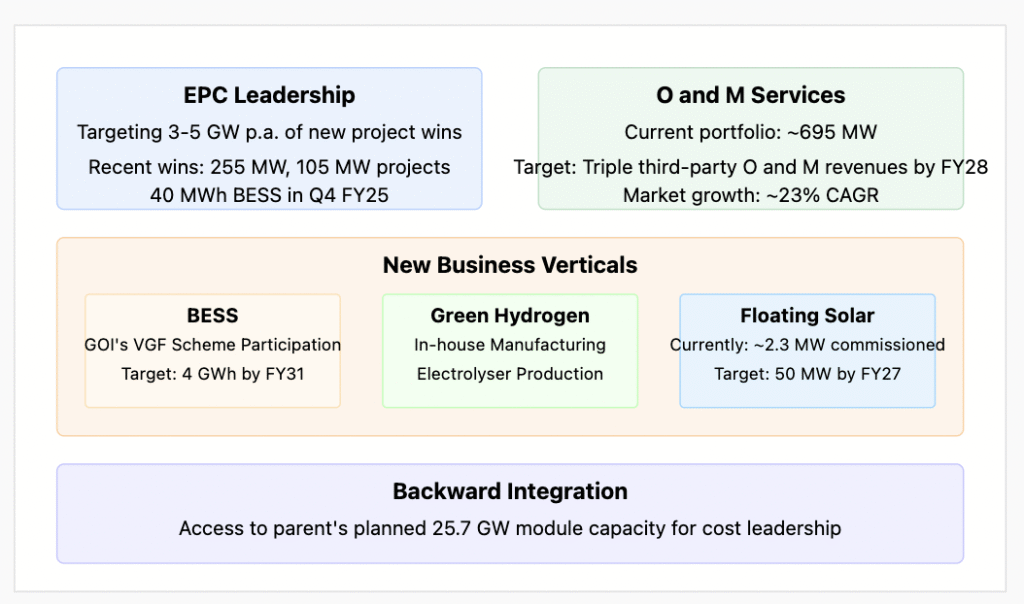The height and width of the screenshot is (604, 1024).
Task: Click the '40 MWh BESS in Q4 FY25' text
Action: click(x=269, y=195)
